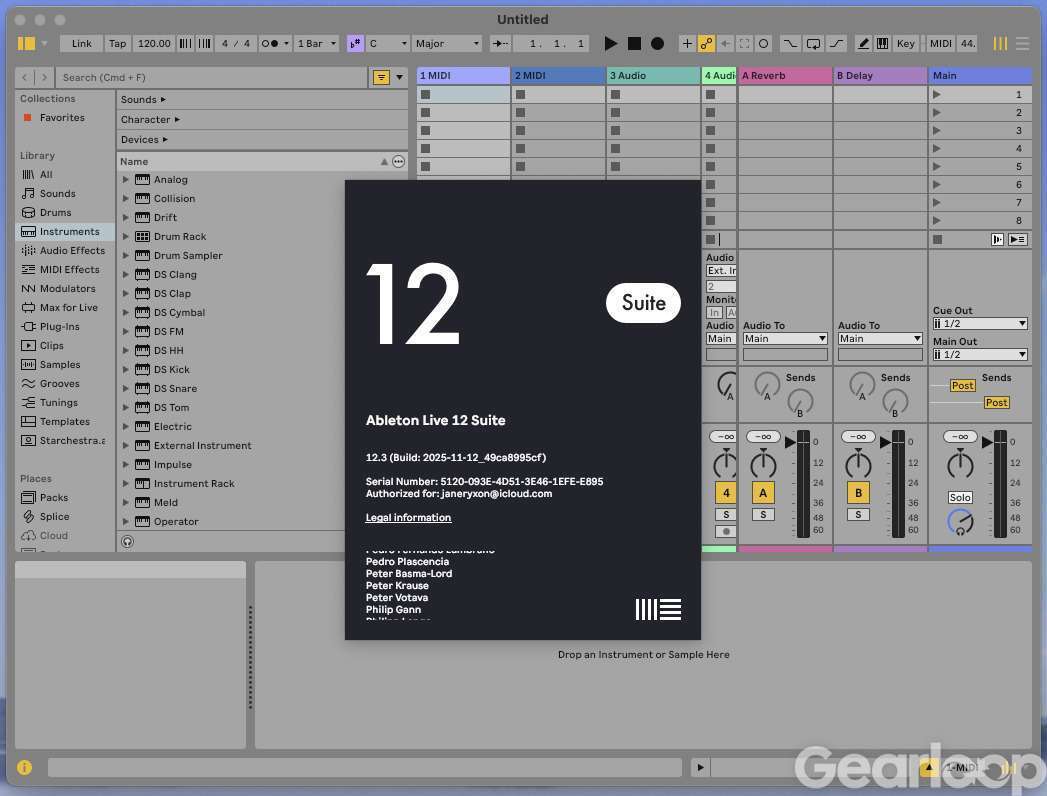Expand the Drum Rack instrument folder

click(126, 237)
